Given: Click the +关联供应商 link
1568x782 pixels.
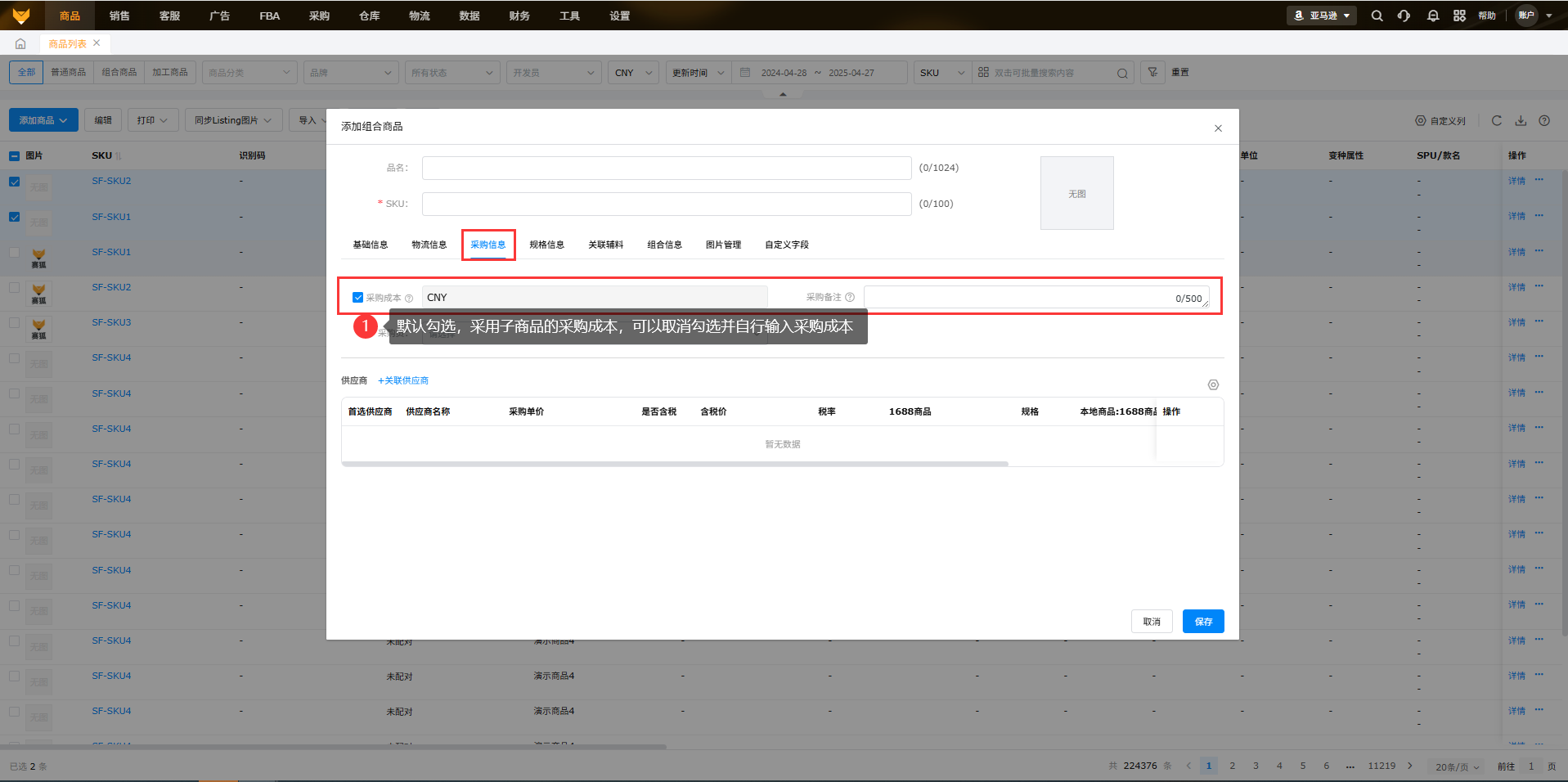Looking at the screenshot, I should tap(403, 380).
